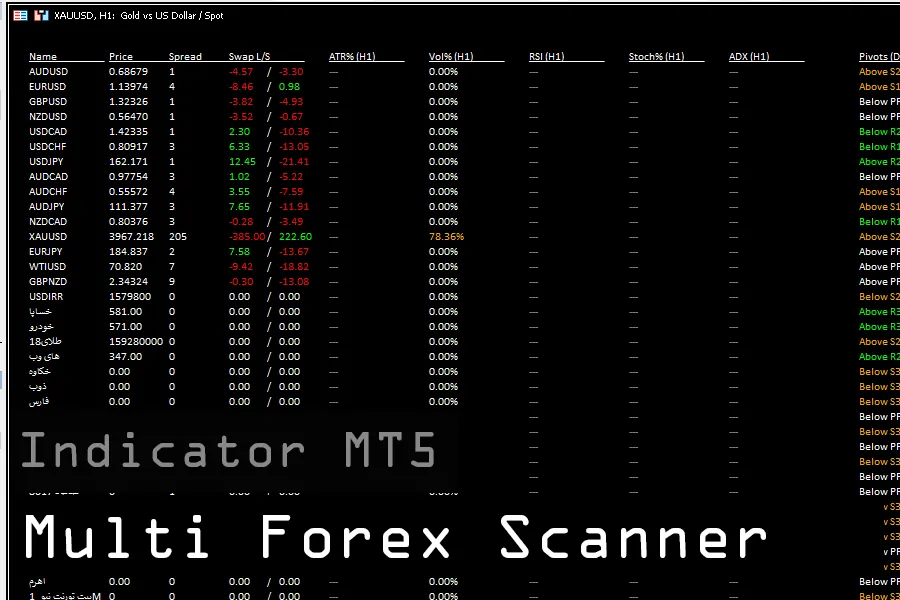Click the USDJPY short swap -21.41
The image size is (900, 600).
(x=294, y=161)
